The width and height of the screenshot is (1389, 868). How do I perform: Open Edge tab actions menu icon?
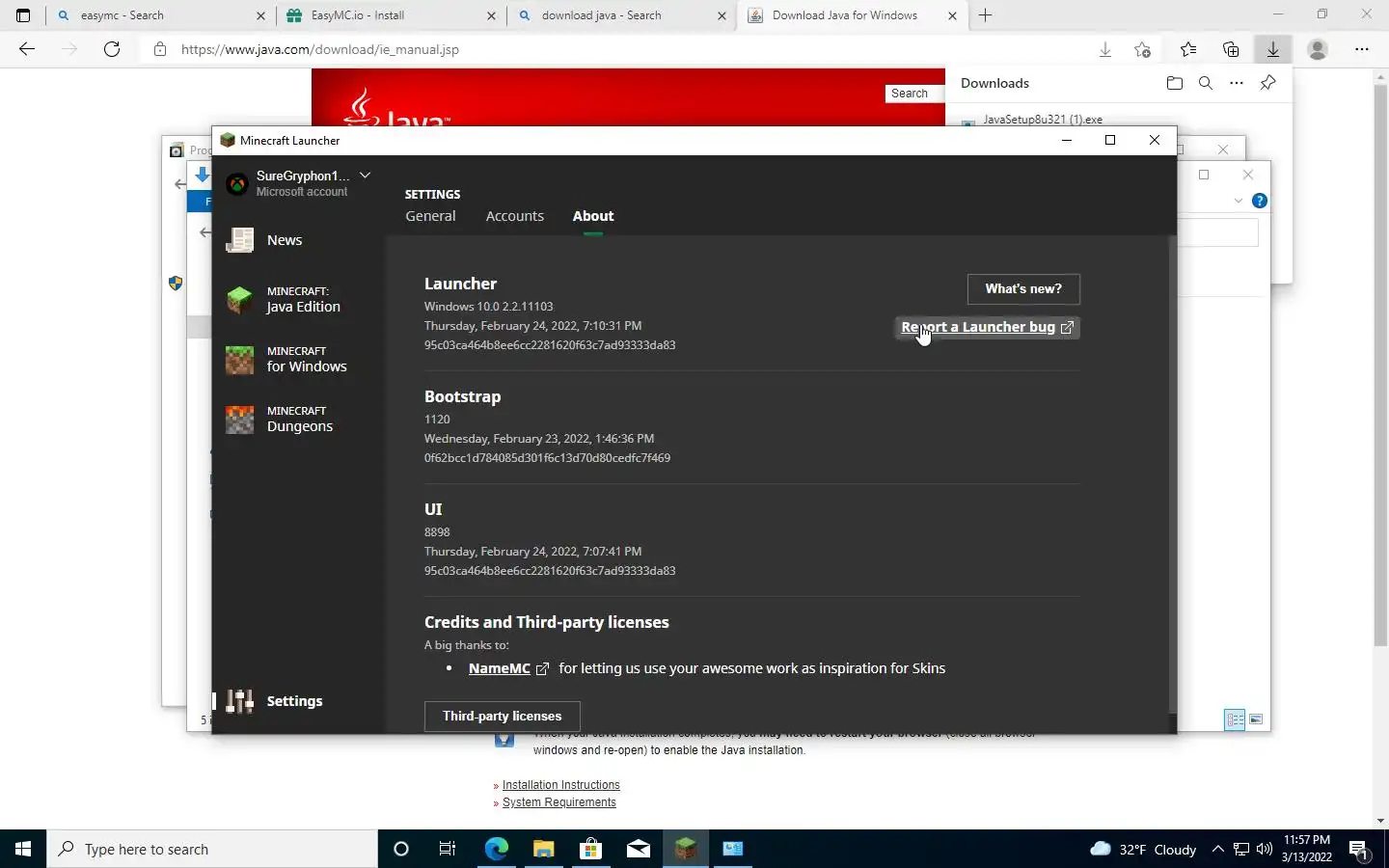pos(23,15)
